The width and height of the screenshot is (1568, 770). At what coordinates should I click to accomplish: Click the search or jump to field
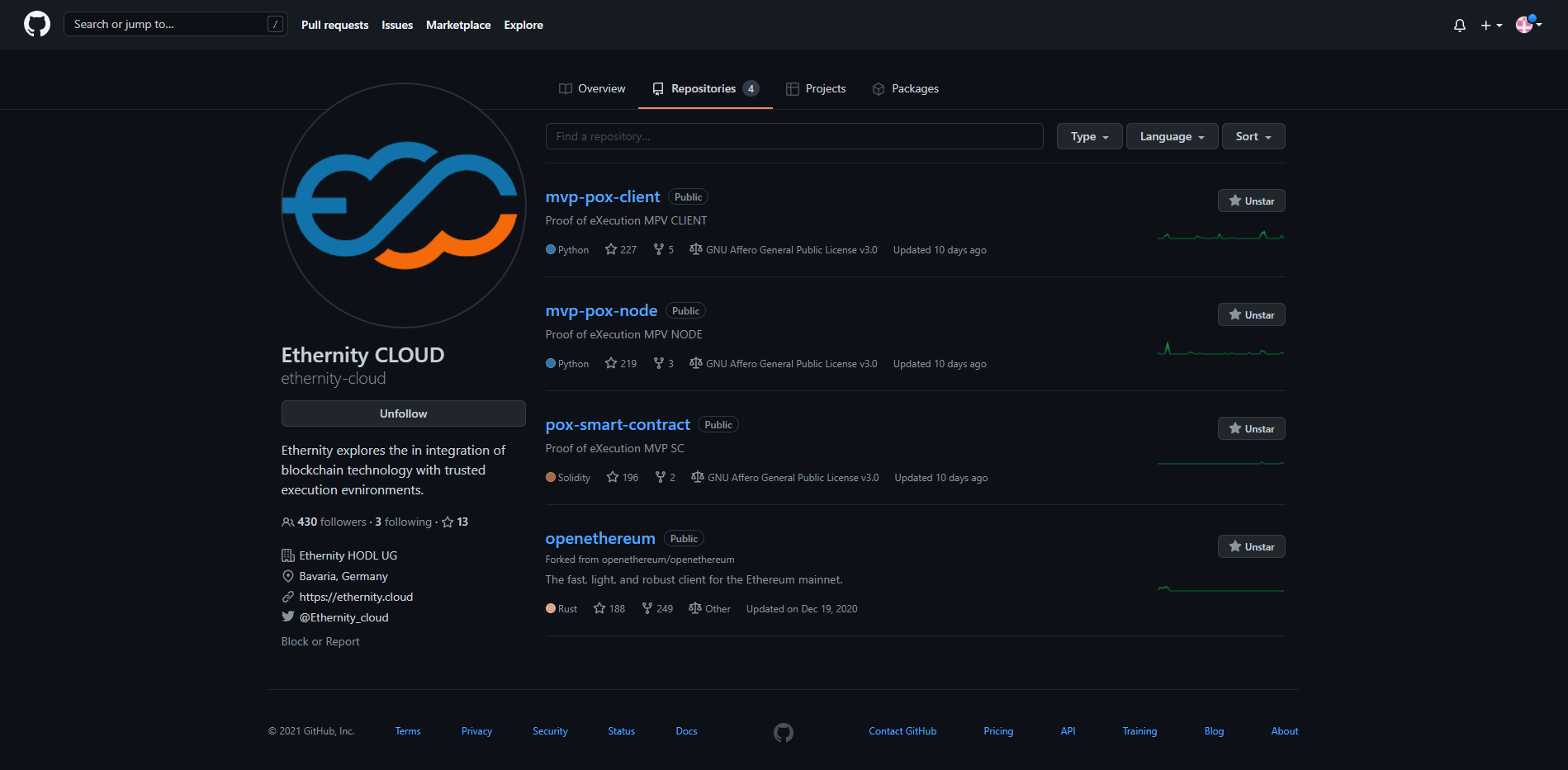click(176, 24)
